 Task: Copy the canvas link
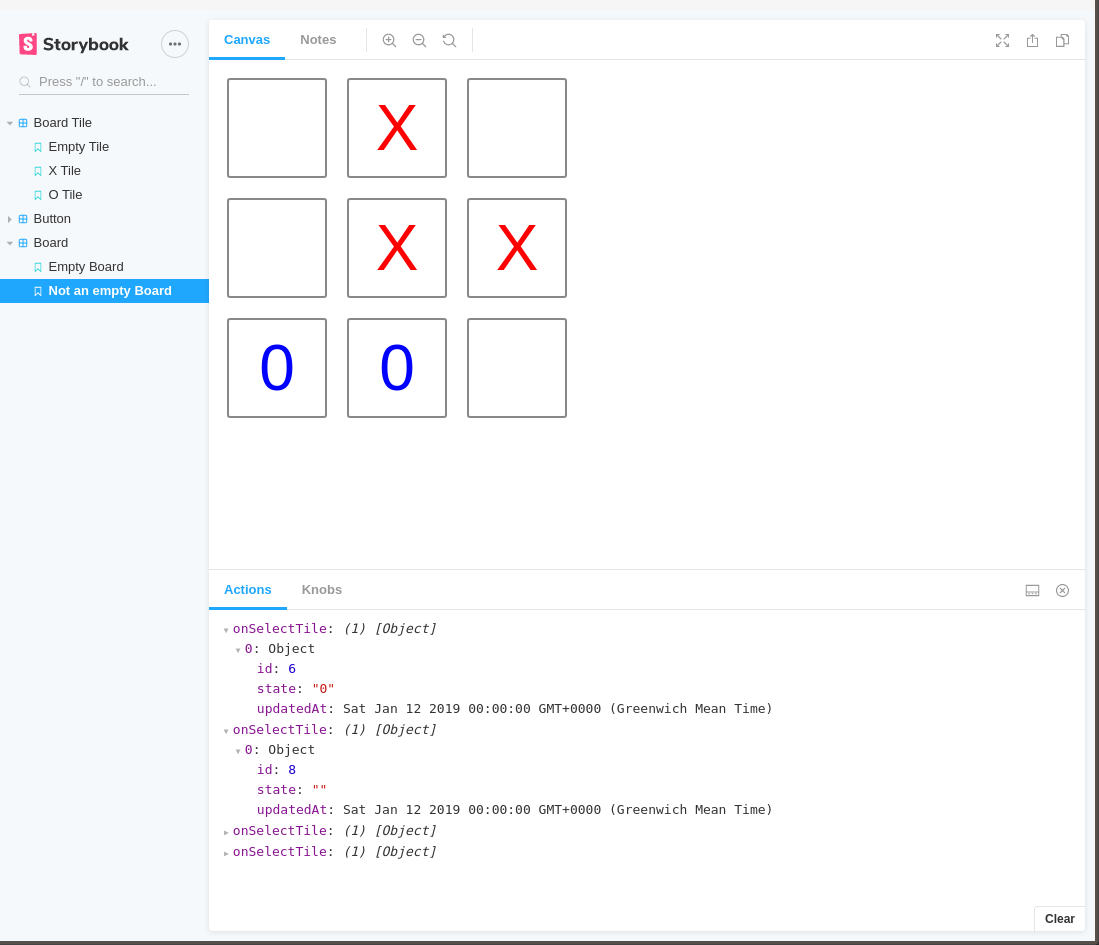[1062, 40]
